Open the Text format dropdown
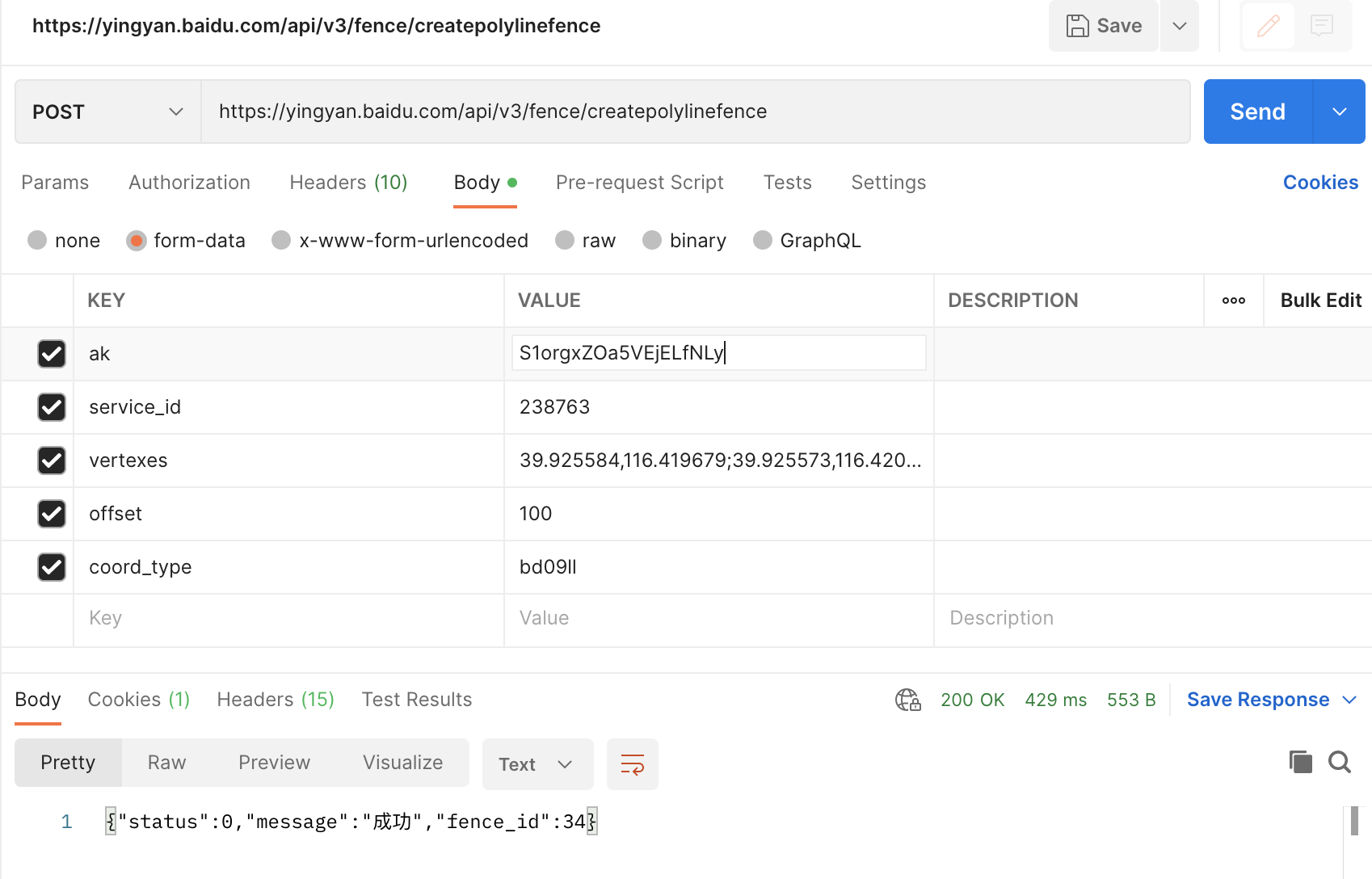Screen dimensions: 1372x879 pyautogui.click(x=537, y=764)
